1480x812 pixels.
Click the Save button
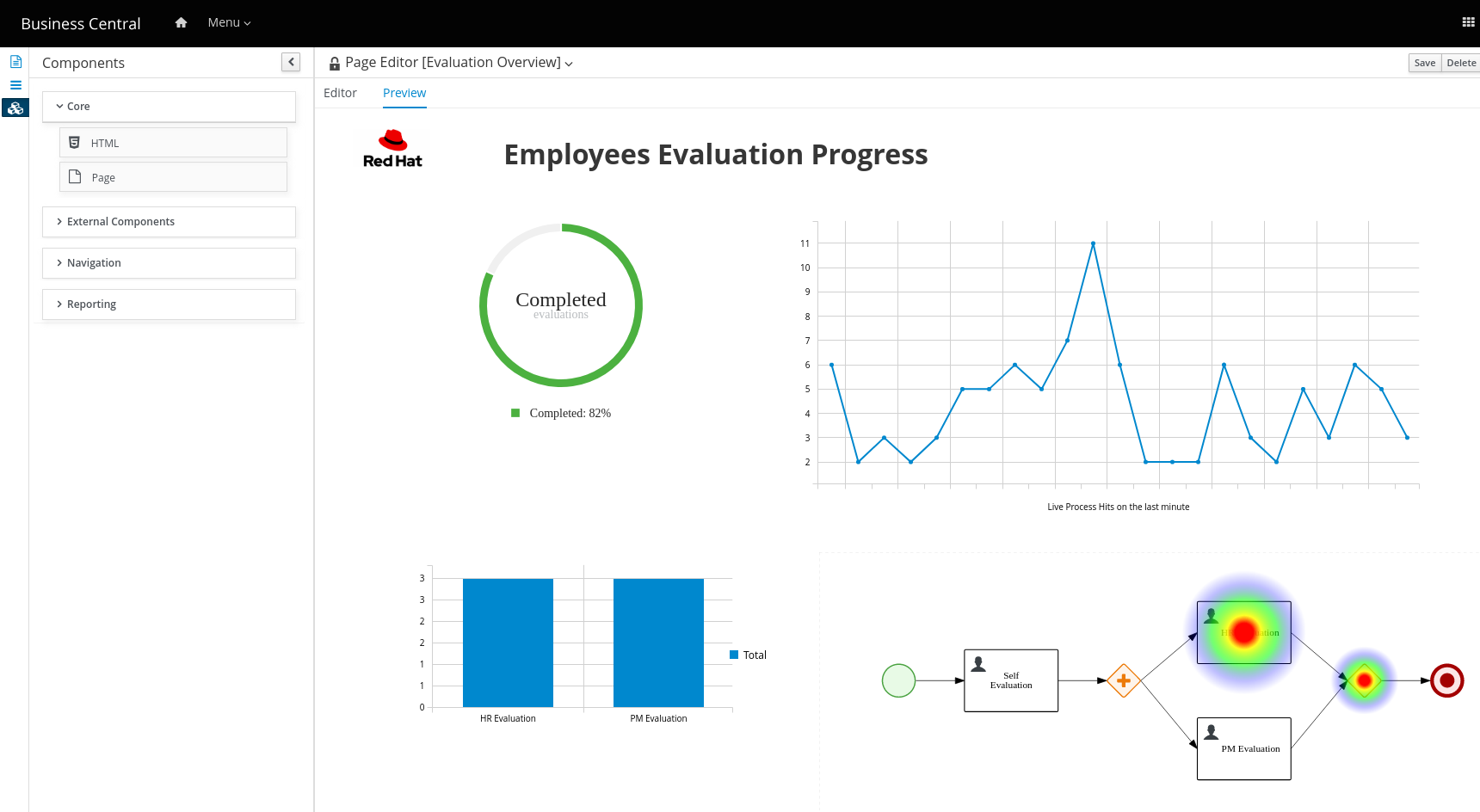[1424, 63]
